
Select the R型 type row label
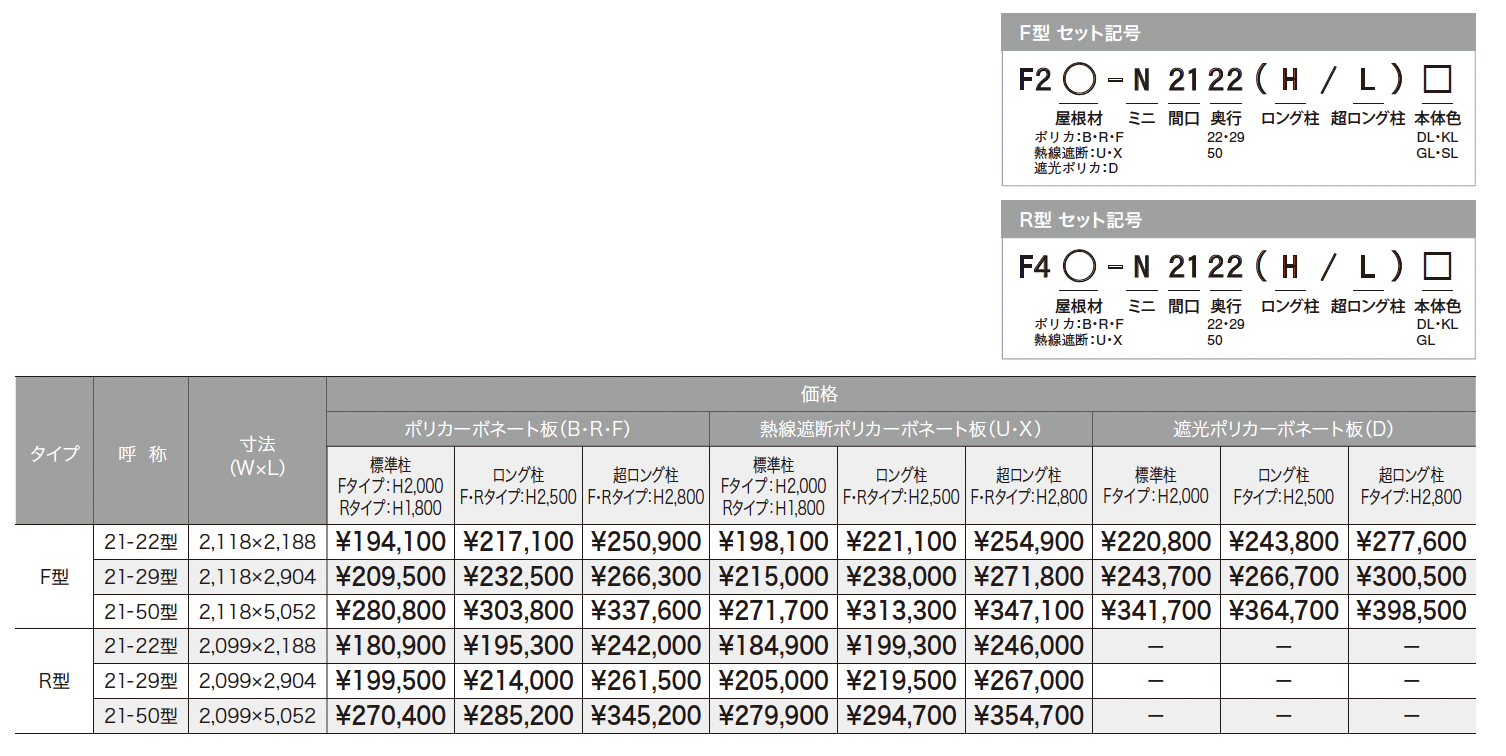click(54, 681)
